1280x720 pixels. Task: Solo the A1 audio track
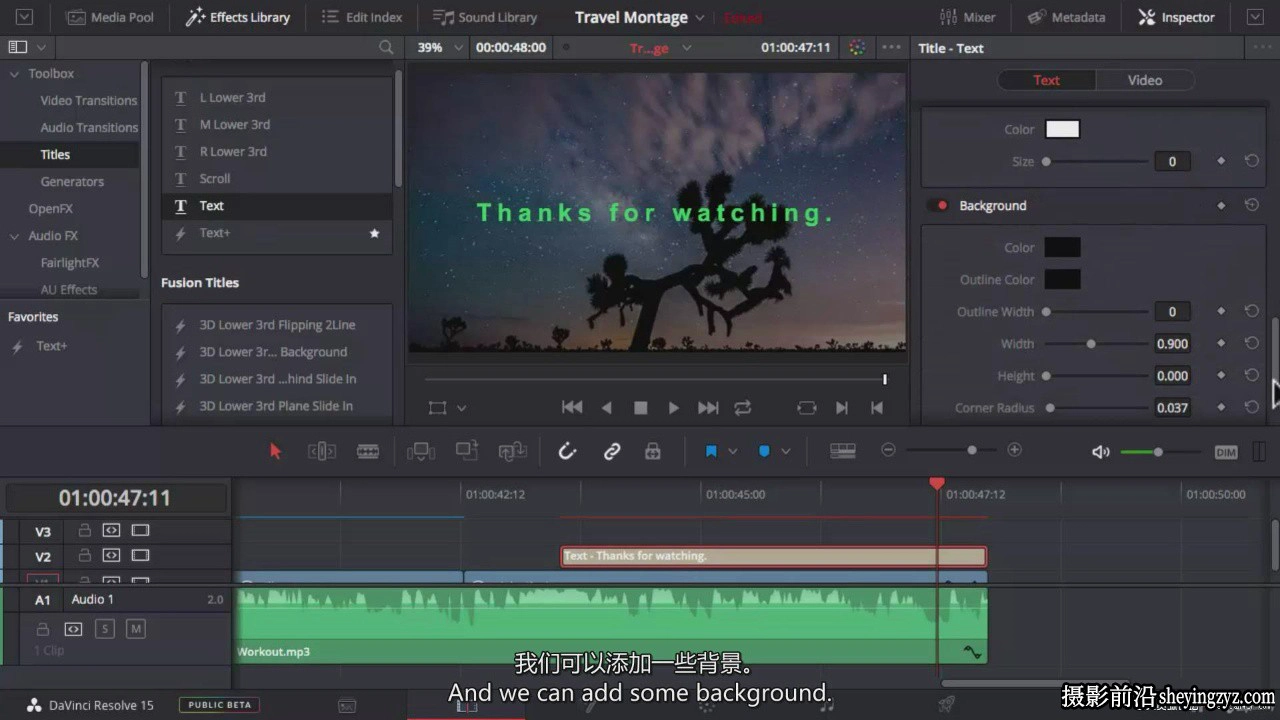(105, 629)
